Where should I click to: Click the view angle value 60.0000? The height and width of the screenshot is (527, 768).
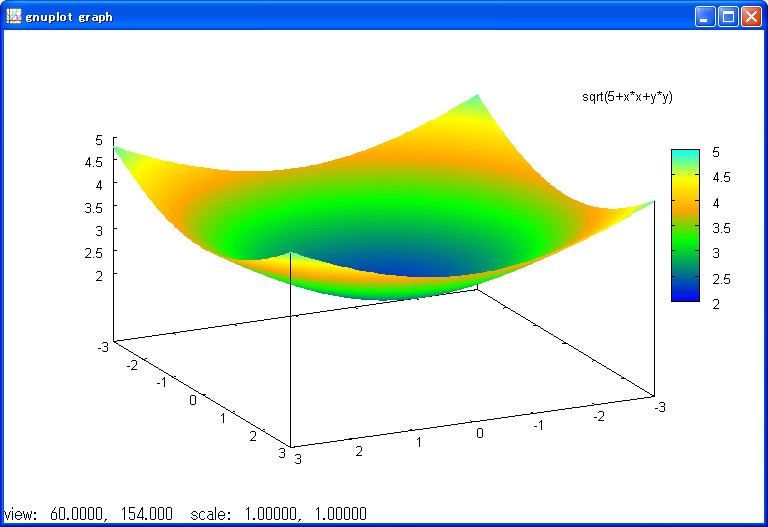pos(77,514)
